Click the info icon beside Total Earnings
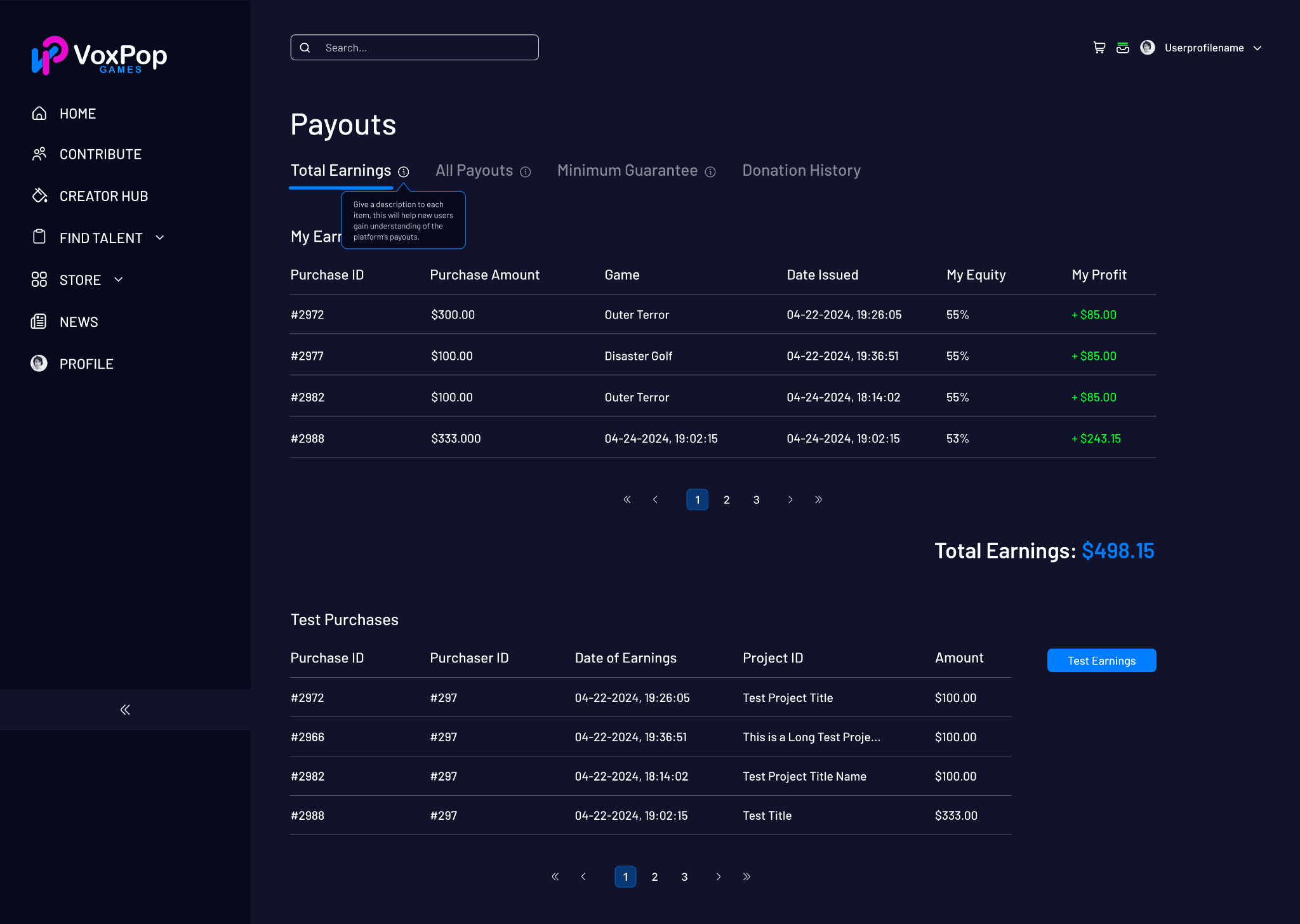The width and height of the screenshot is (1300, 924). 404,171
